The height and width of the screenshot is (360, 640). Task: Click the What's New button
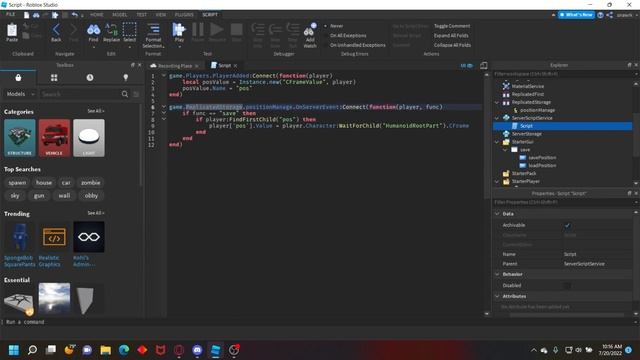pos(576,15)
